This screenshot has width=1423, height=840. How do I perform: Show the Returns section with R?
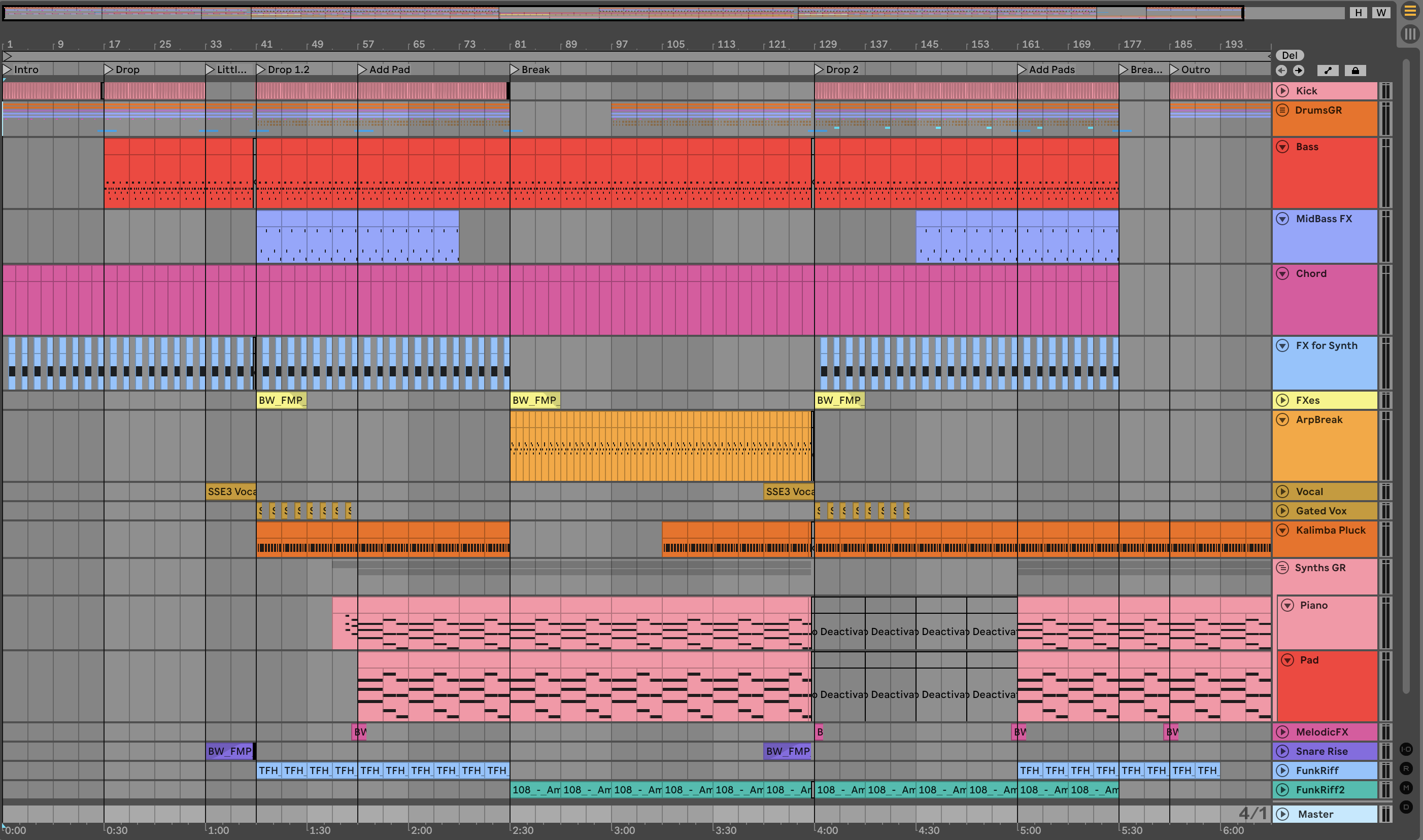coord(1406,768)
